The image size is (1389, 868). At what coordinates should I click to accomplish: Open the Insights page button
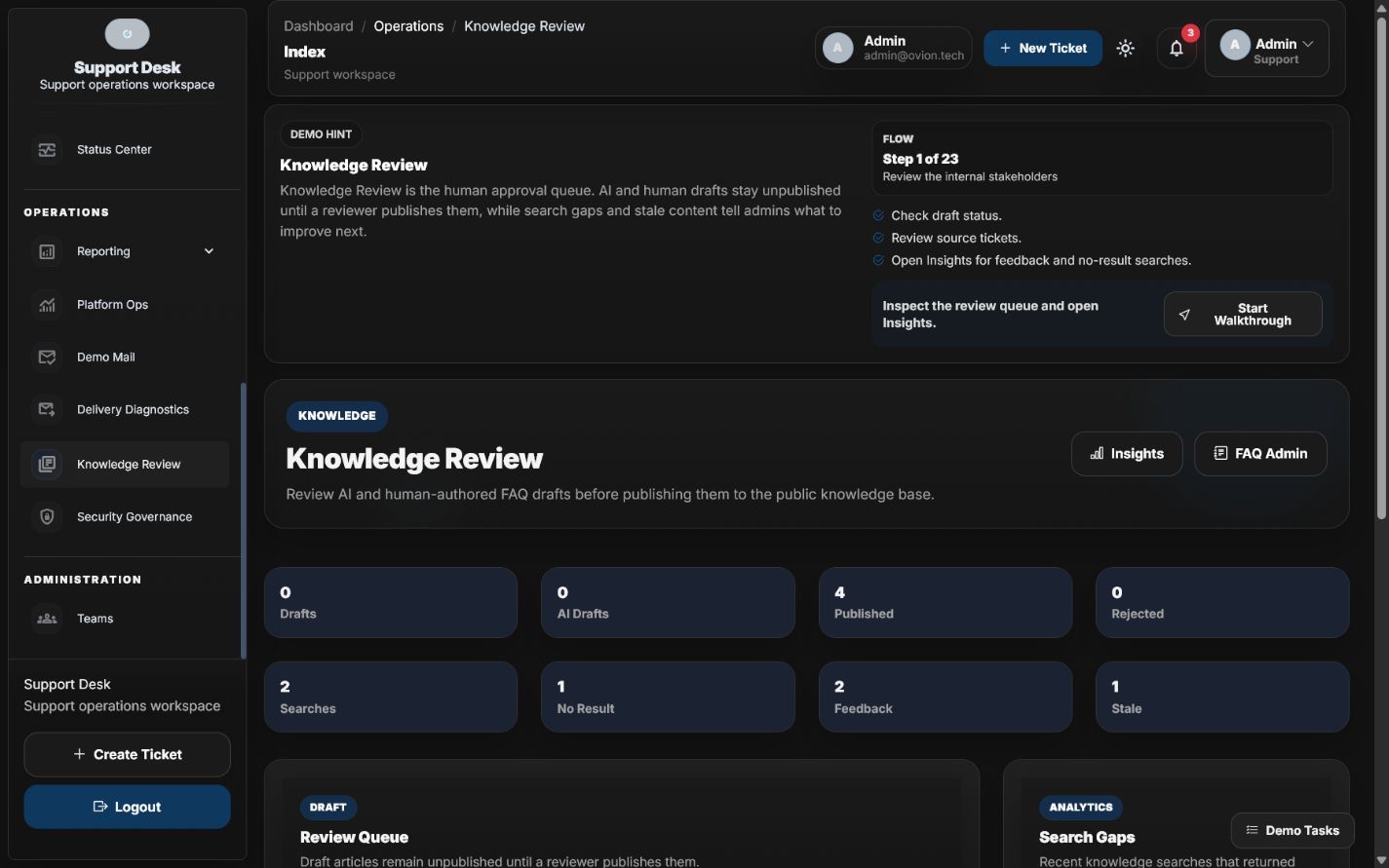click(x=1127, y=454)
